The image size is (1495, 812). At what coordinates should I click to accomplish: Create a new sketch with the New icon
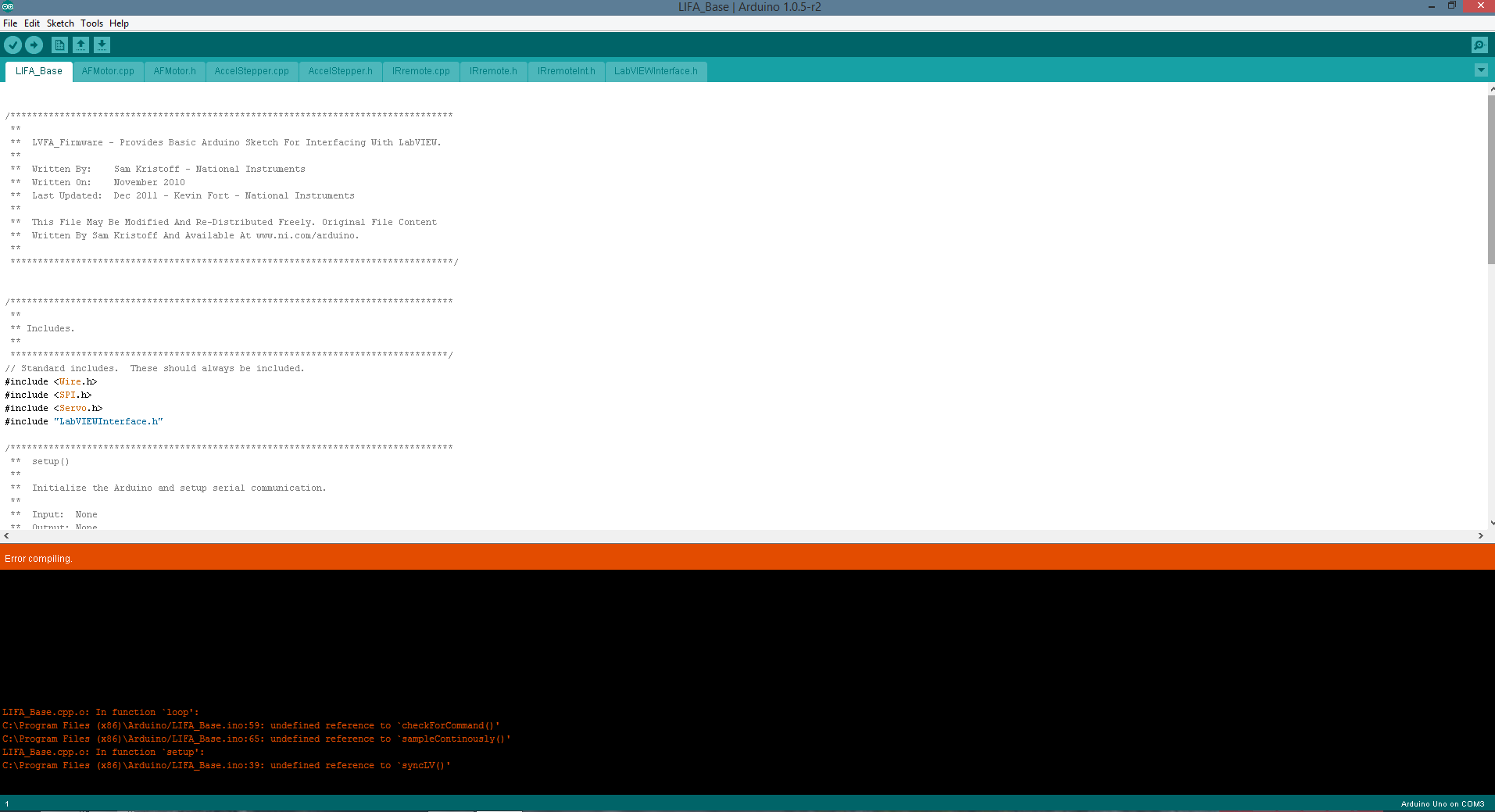59,45
